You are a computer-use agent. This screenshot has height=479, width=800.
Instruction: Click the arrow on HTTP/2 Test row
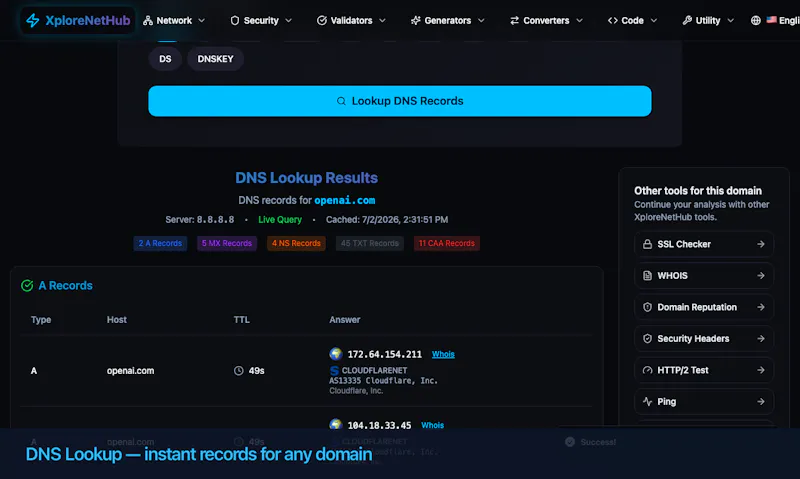[761, 370]
